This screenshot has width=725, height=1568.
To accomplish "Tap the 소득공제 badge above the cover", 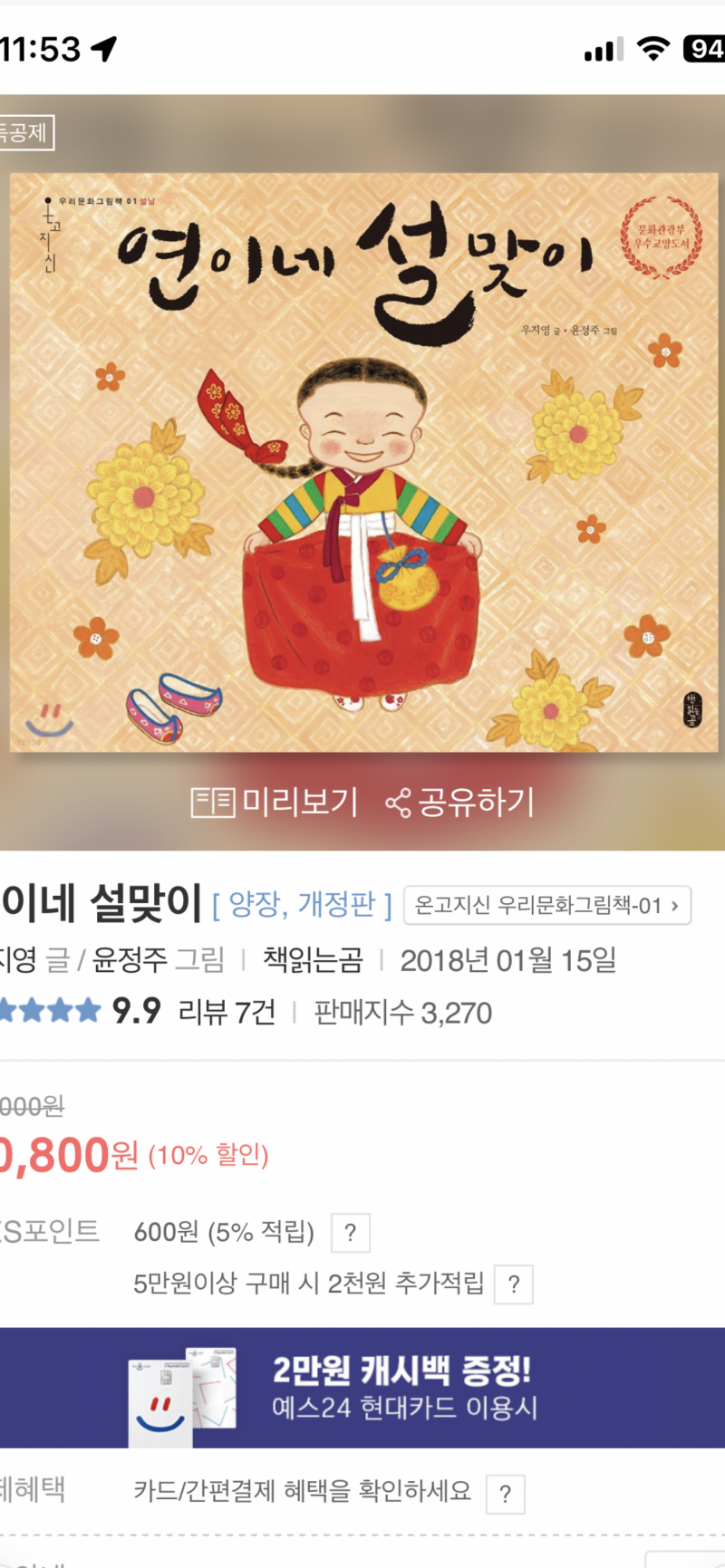I will (x=27, y=132).
